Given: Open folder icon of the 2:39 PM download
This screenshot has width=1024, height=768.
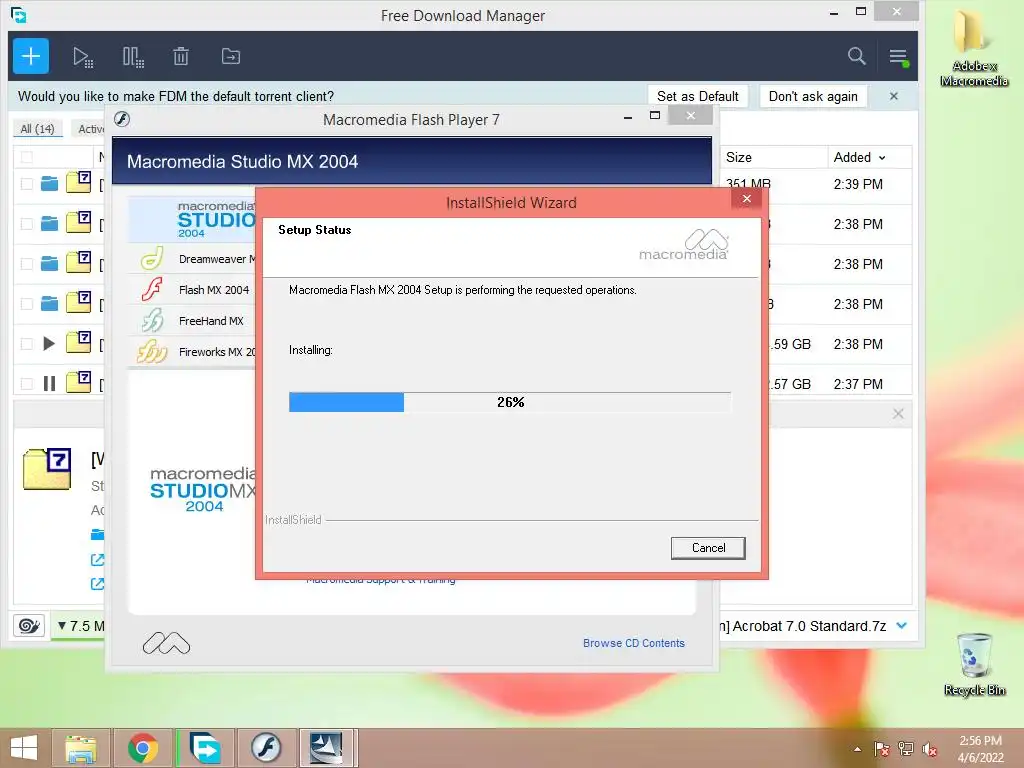Looking at the screenshot, I should (x=50, y=184).
